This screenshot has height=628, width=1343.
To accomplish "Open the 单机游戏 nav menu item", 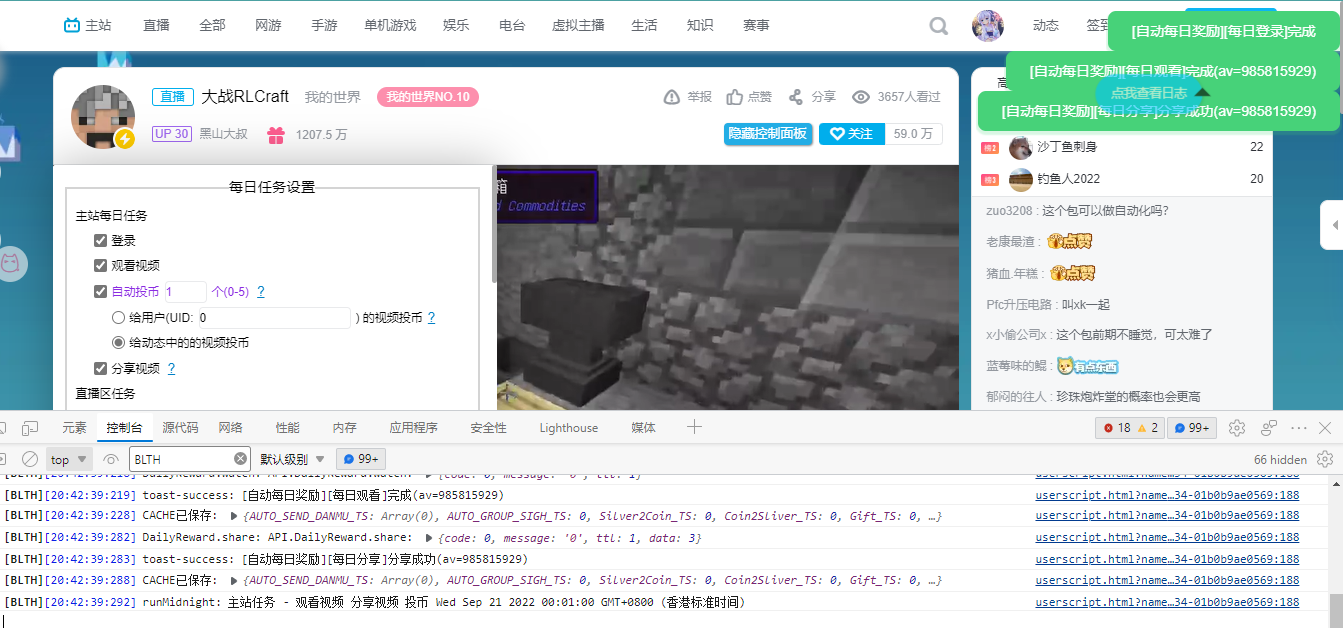I will click(x=390, y=25).
